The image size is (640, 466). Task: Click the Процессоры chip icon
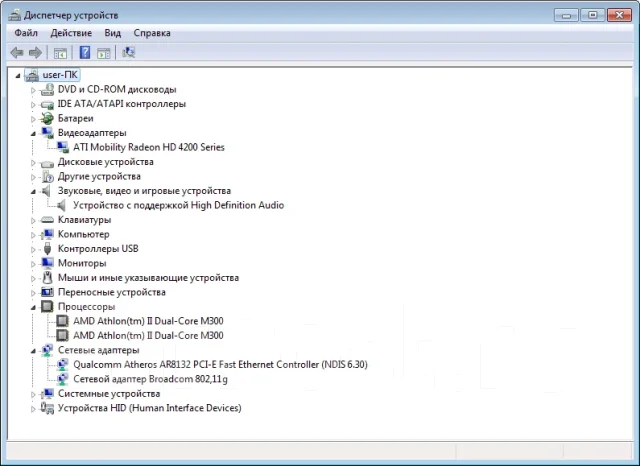pos(47,306)
